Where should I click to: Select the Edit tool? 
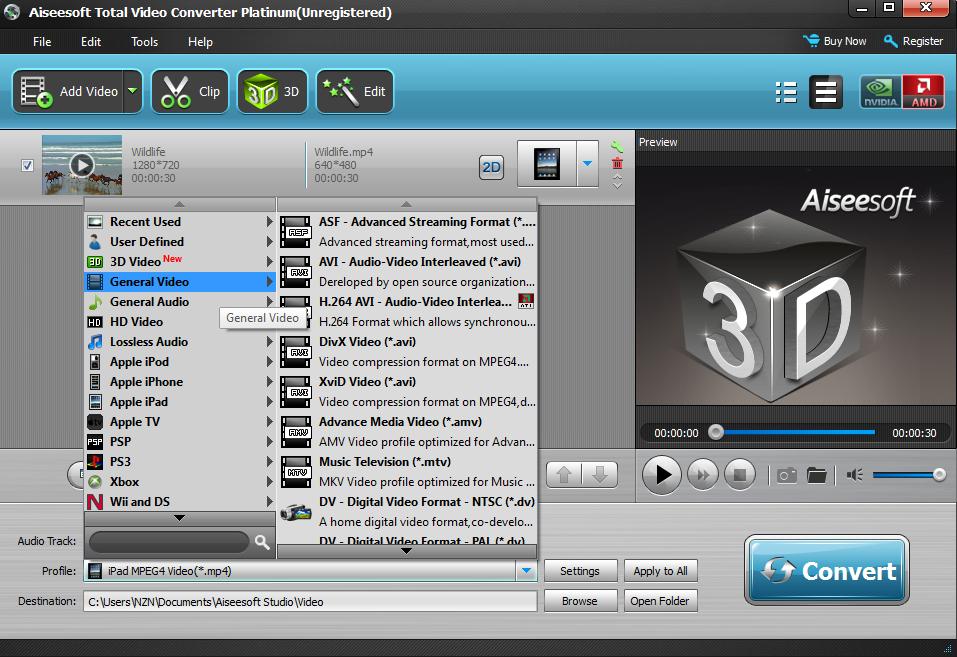[354, 90]
